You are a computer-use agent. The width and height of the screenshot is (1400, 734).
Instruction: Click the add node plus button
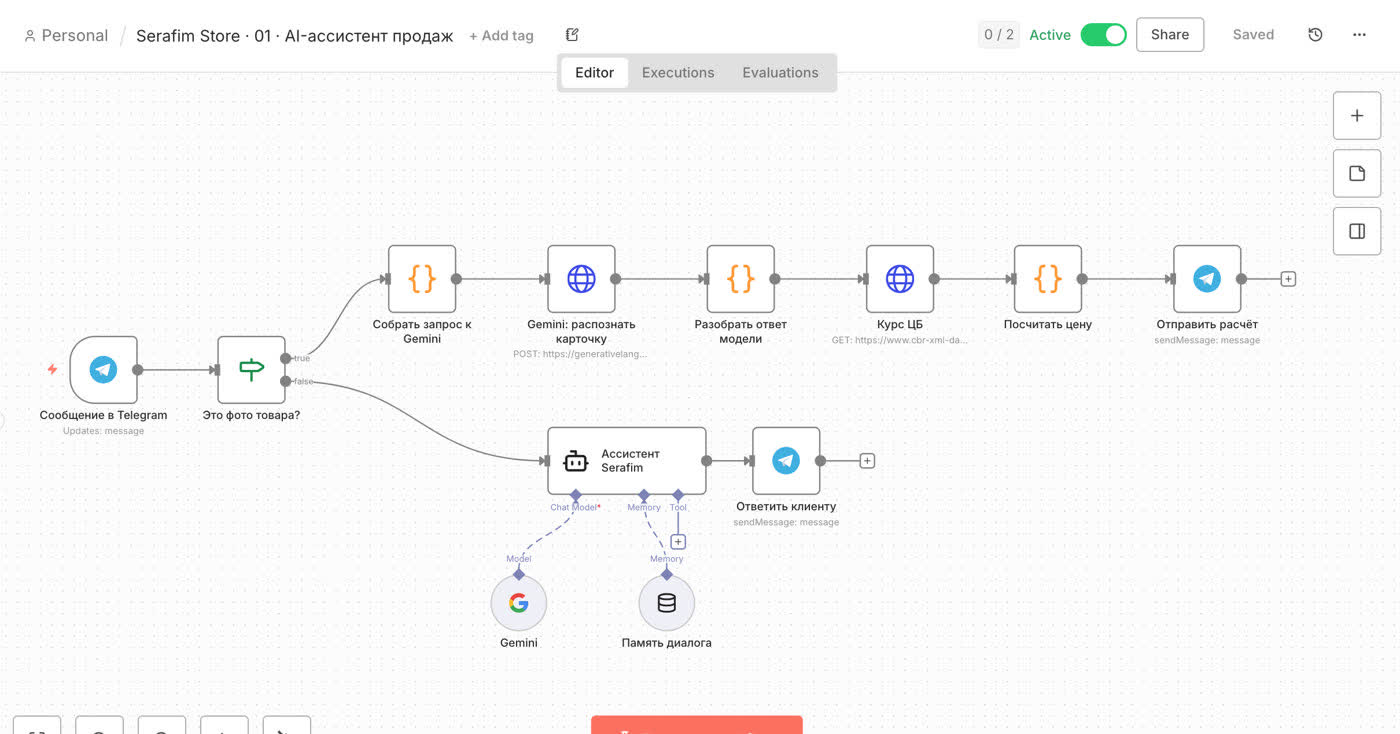(1357, 116)
